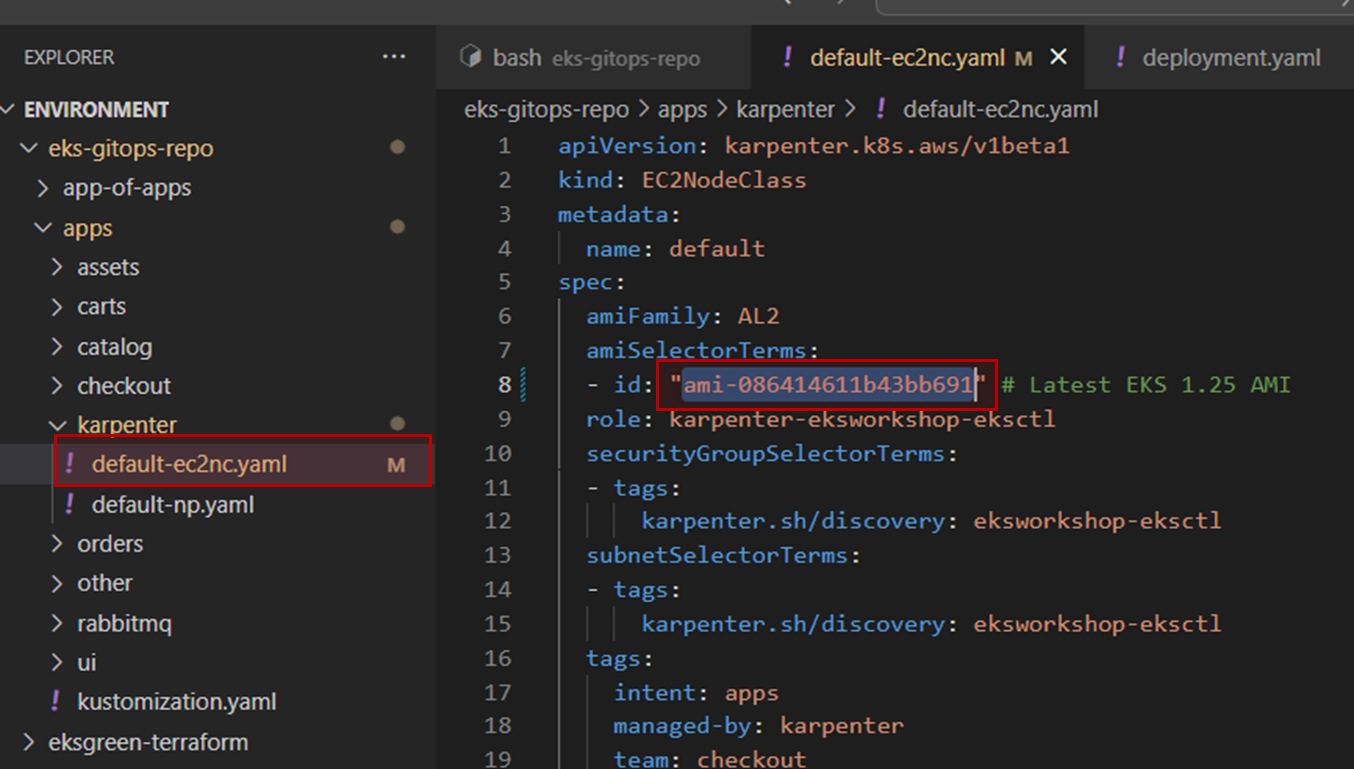The image size is (1354, 769).
Task: Click 'managed-by: karpenter' on line 18
Action: pos(758,725)
